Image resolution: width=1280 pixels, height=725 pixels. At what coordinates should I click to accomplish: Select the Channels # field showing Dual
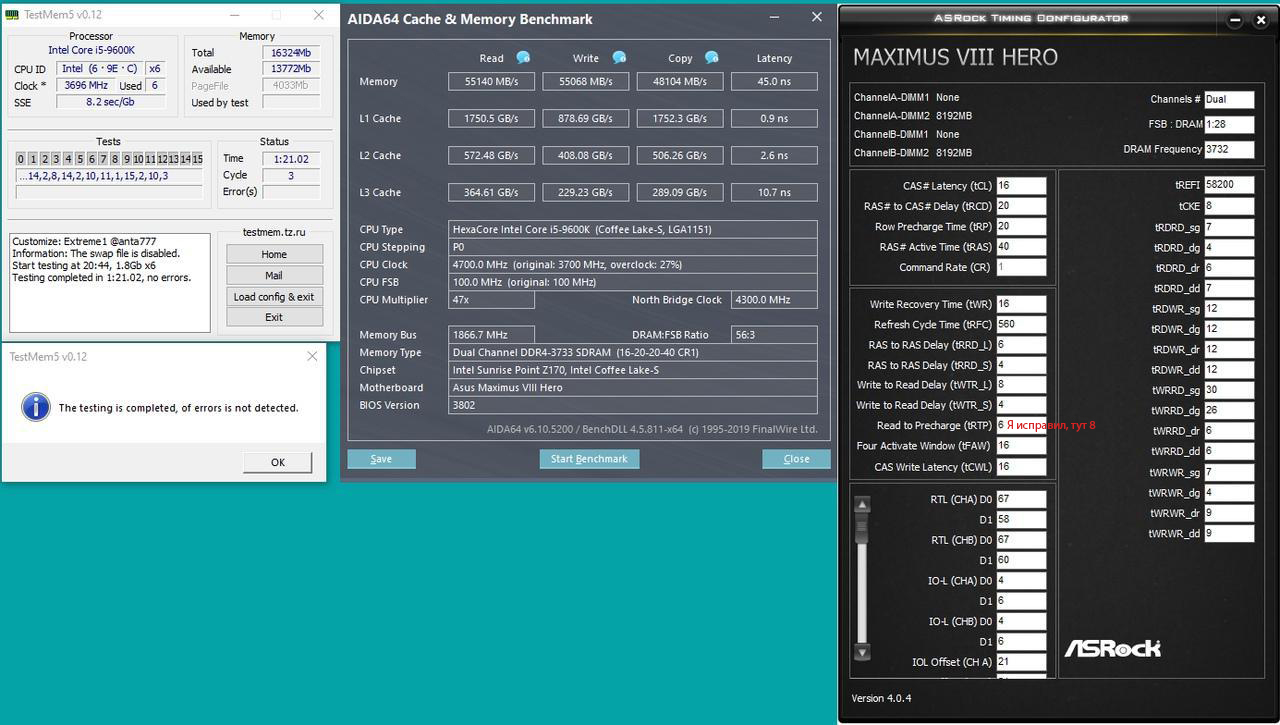click(x=1229, y=99)
